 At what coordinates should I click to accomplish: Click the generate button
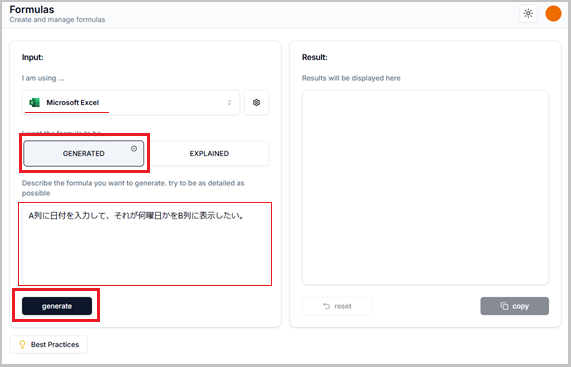(x=57, y=306)
